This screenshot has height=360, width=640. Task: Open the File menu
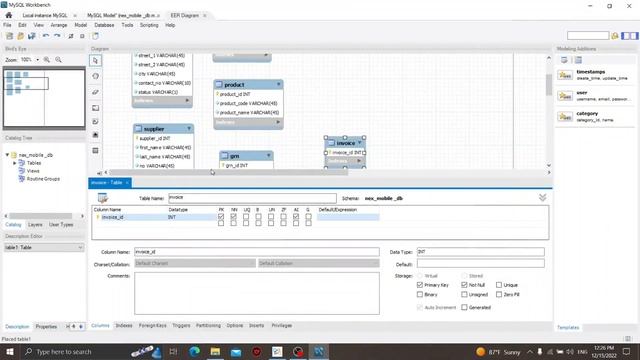click(7, 25)
